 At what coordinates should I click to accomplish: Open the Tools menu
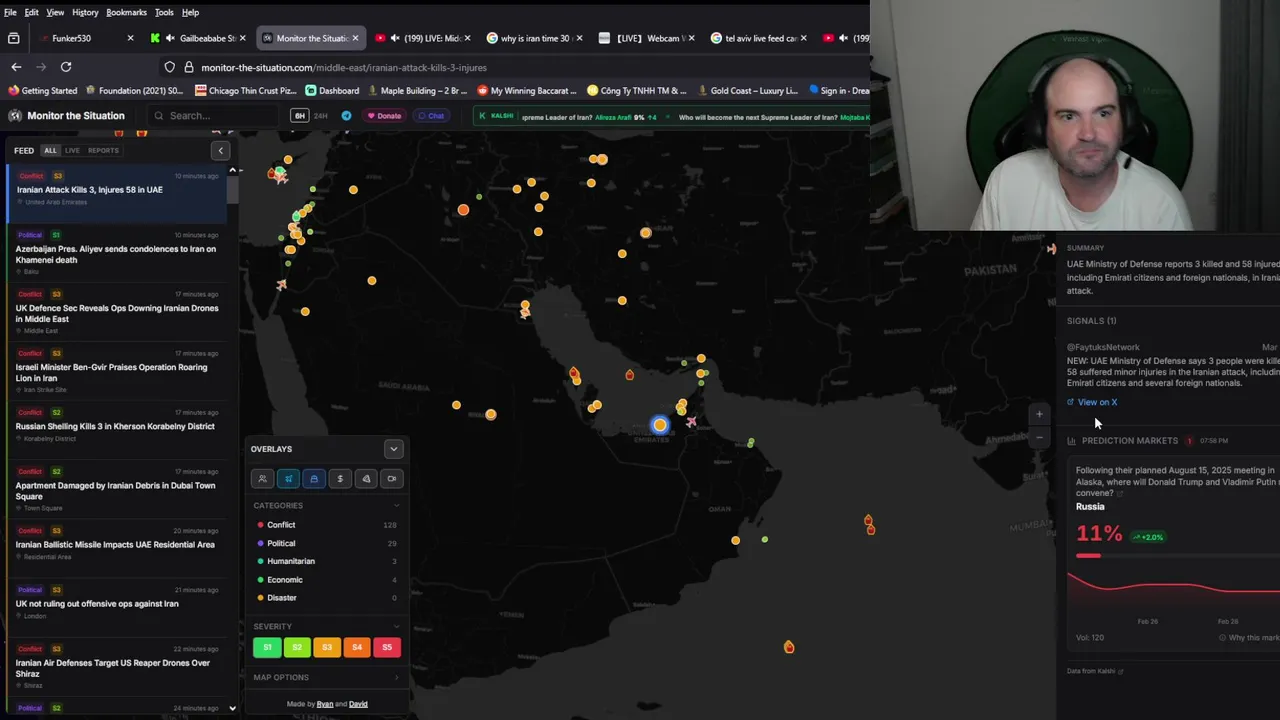pos(164,12)
